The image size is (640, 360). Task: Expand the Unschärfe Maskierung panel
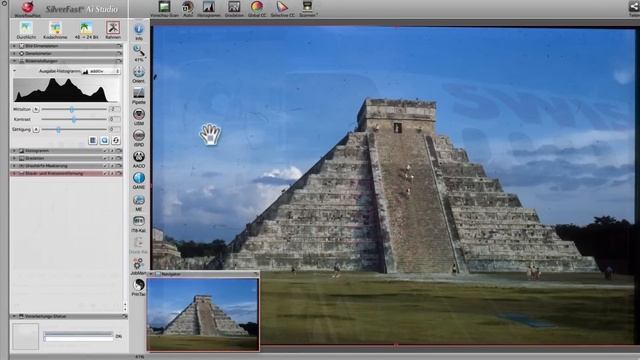point(14,166)
